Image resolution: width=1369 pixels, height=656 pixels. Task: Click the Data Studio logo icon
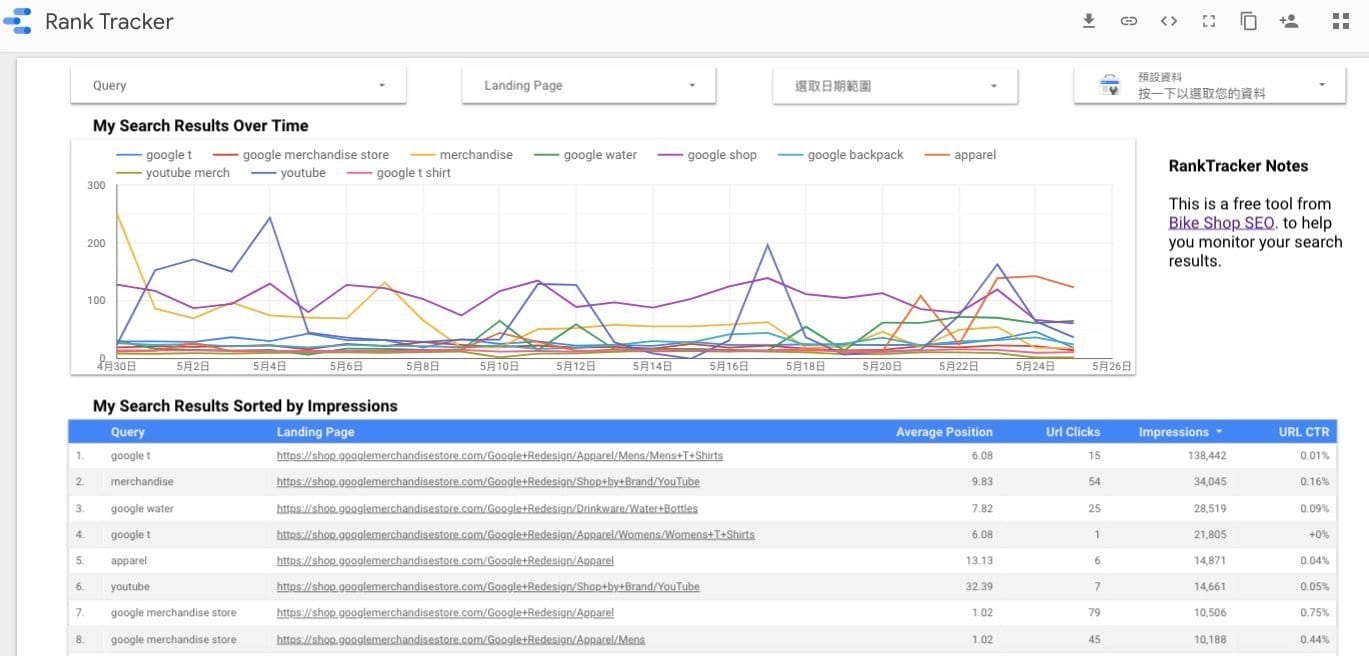[x=18, y=21]
